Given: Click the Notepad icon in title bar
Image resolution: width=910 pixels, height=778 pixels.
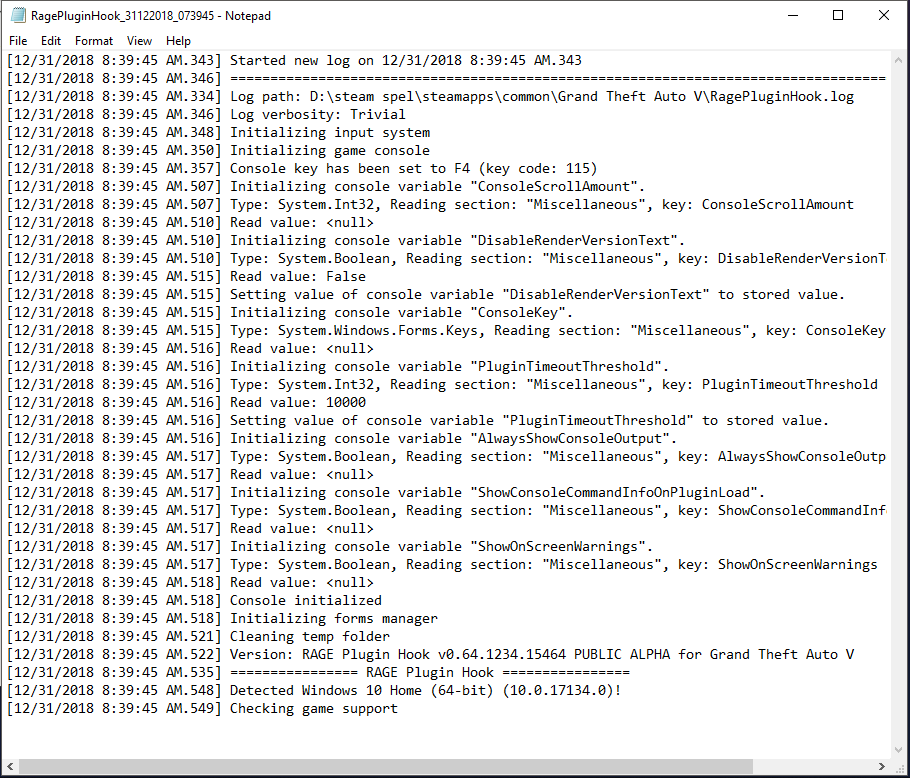Looking at the screenshot, I should click(19, 16).
